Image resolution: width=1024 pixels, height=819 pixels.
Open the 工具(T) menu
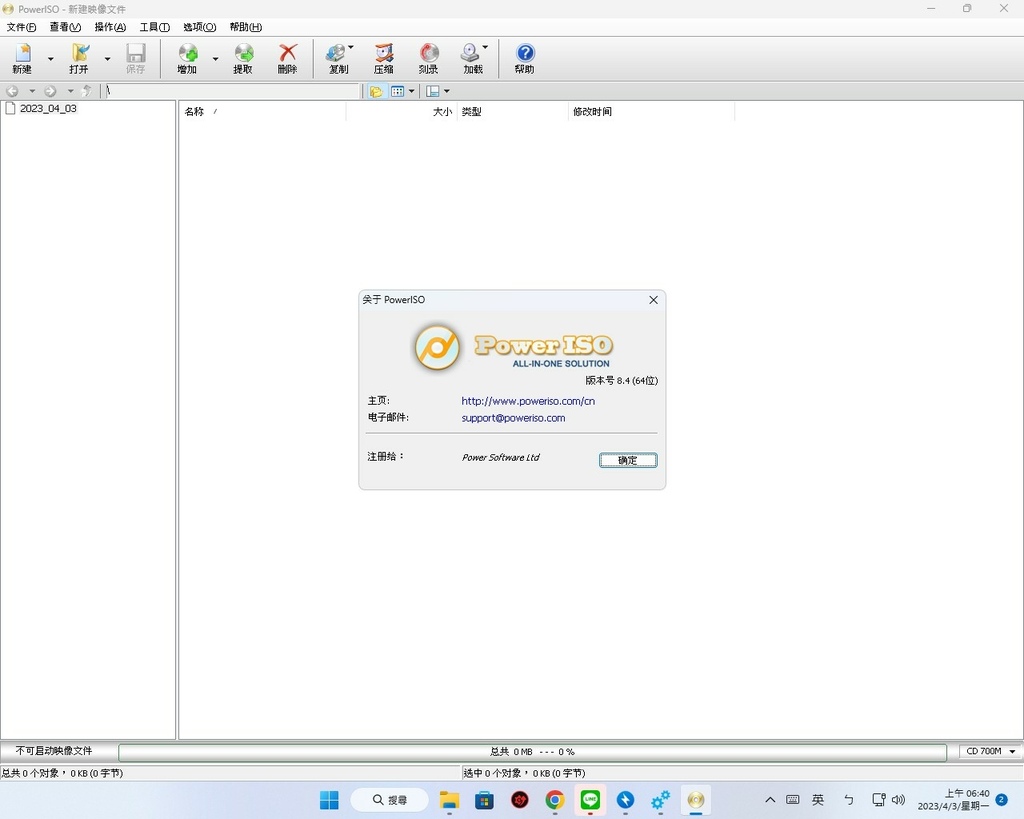pyautogui.click(x=155, y=27)
